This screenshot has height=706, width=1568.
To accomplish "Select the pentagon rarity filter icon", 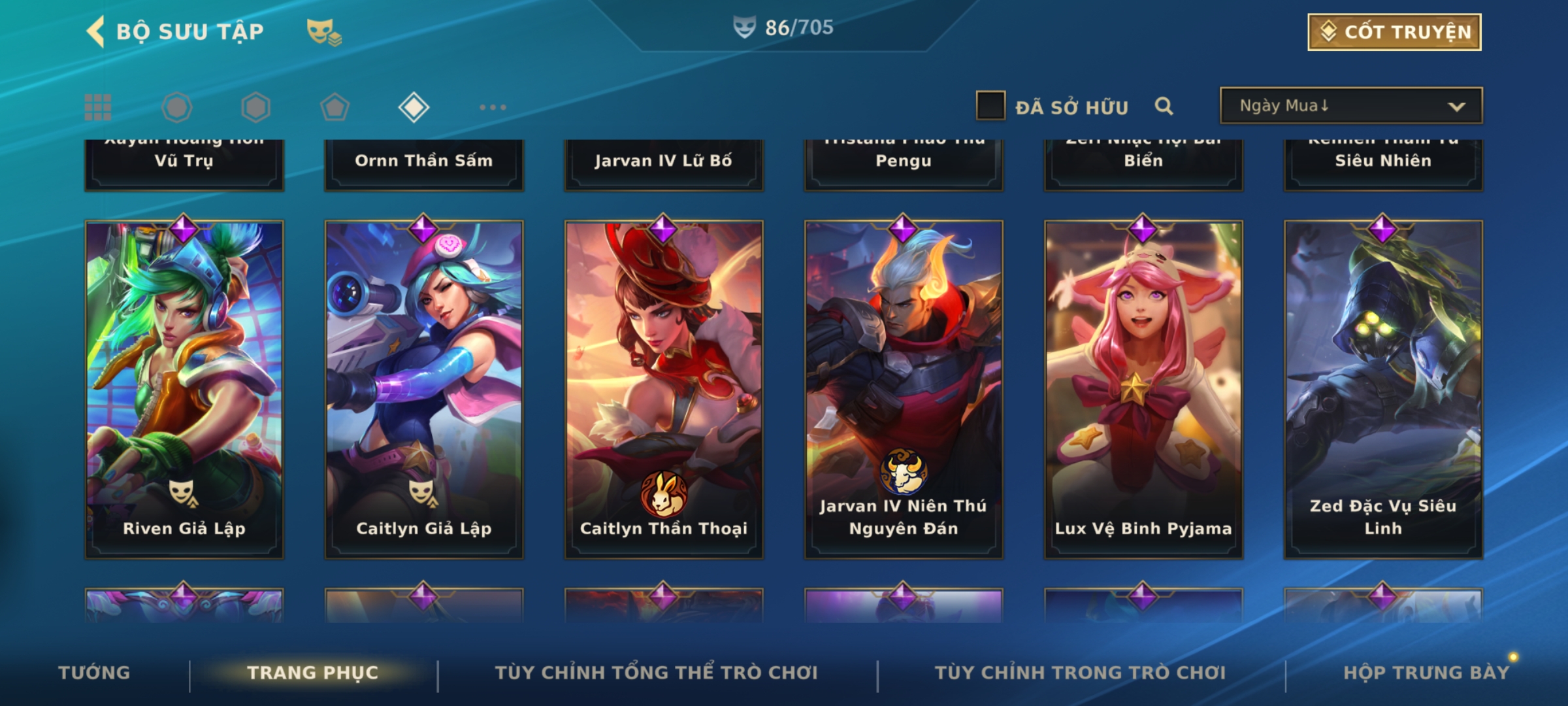I will (x=335, y=107).
